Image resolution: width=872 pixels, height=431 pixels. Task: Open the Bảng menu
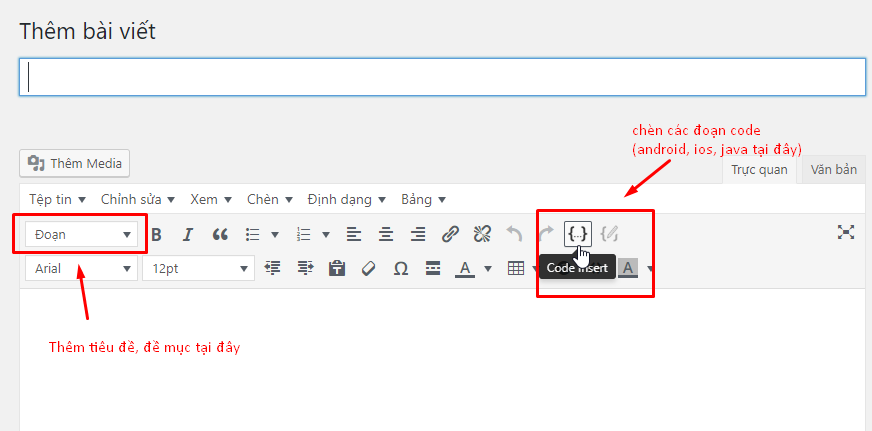click(x=423, y=199)
